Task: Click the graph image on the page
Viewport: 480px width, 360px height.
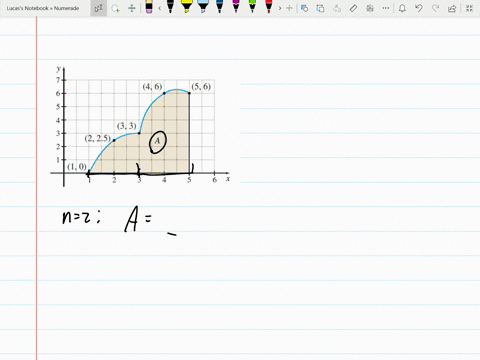Action: (140, 126)
